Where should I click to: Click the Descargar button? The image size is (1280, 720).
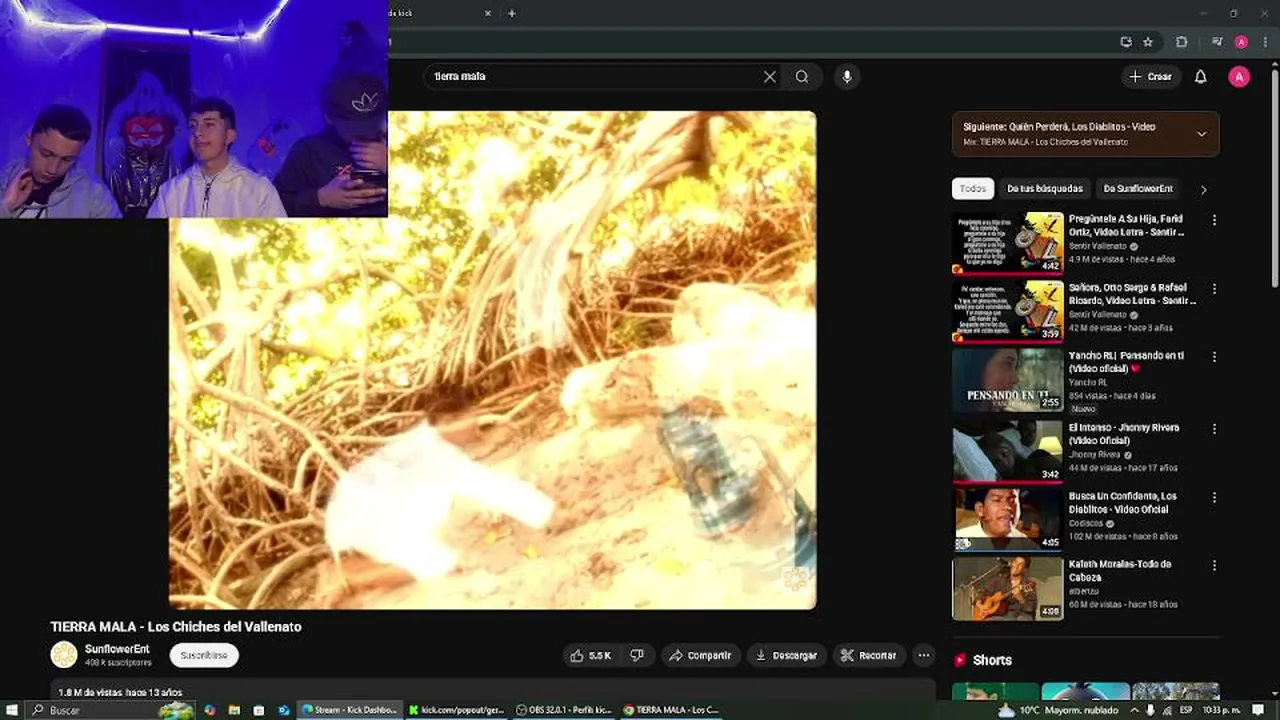pos(786,655)
